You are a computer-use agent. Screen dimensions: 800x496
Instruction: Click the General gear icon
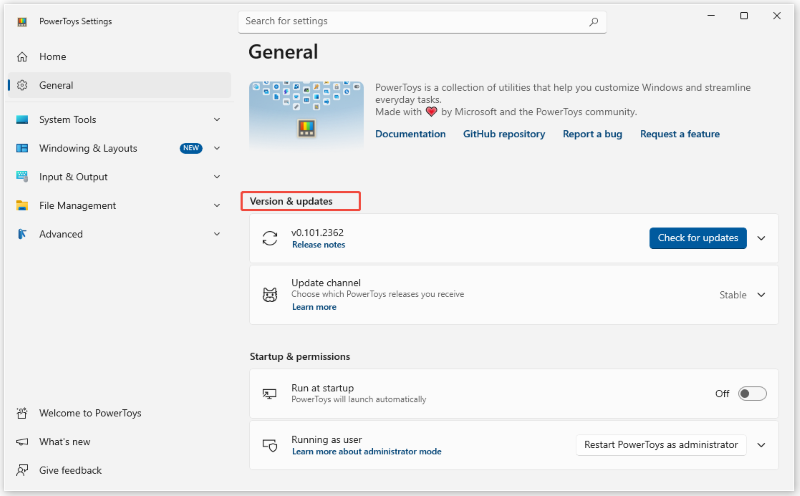tap(22, 85)
